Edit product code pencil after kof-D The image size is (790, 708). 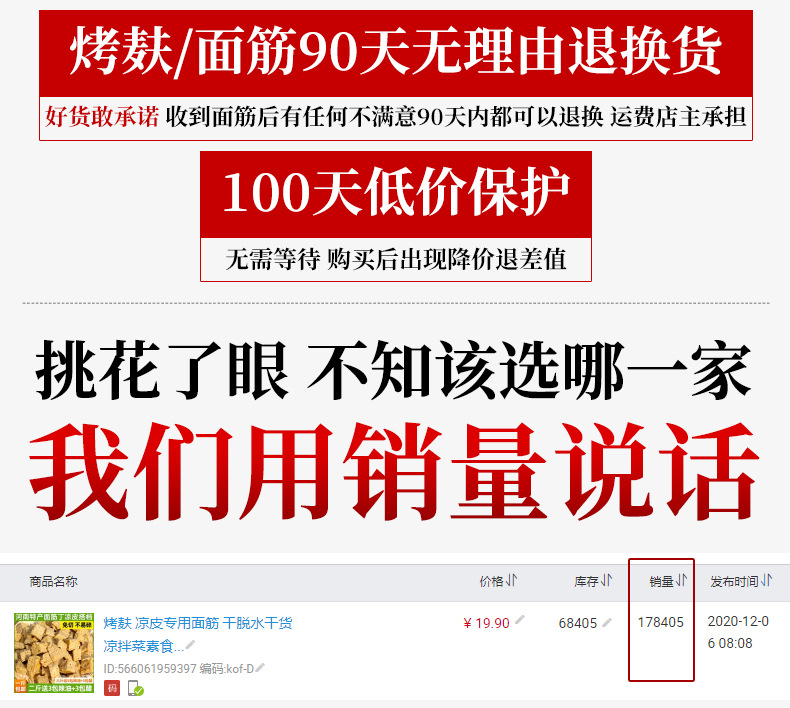(260, 668)
